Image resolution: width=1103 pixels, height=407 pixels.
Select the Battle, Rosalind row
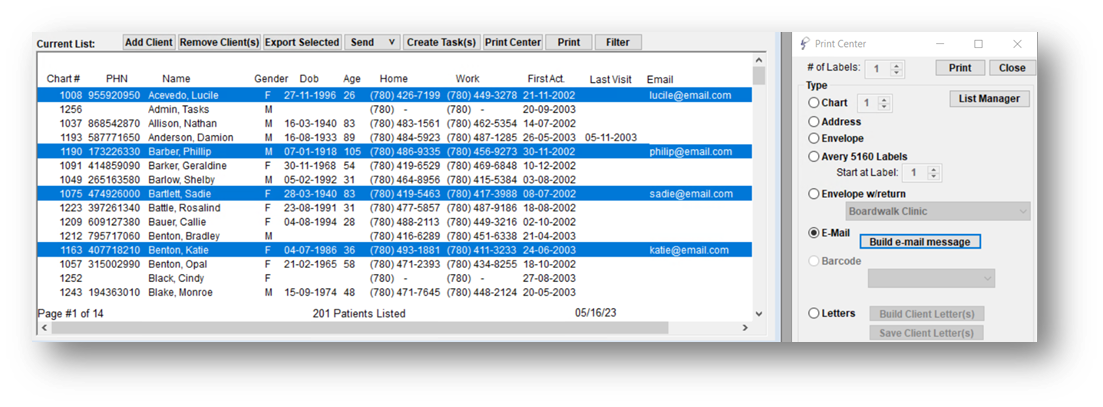394,207
